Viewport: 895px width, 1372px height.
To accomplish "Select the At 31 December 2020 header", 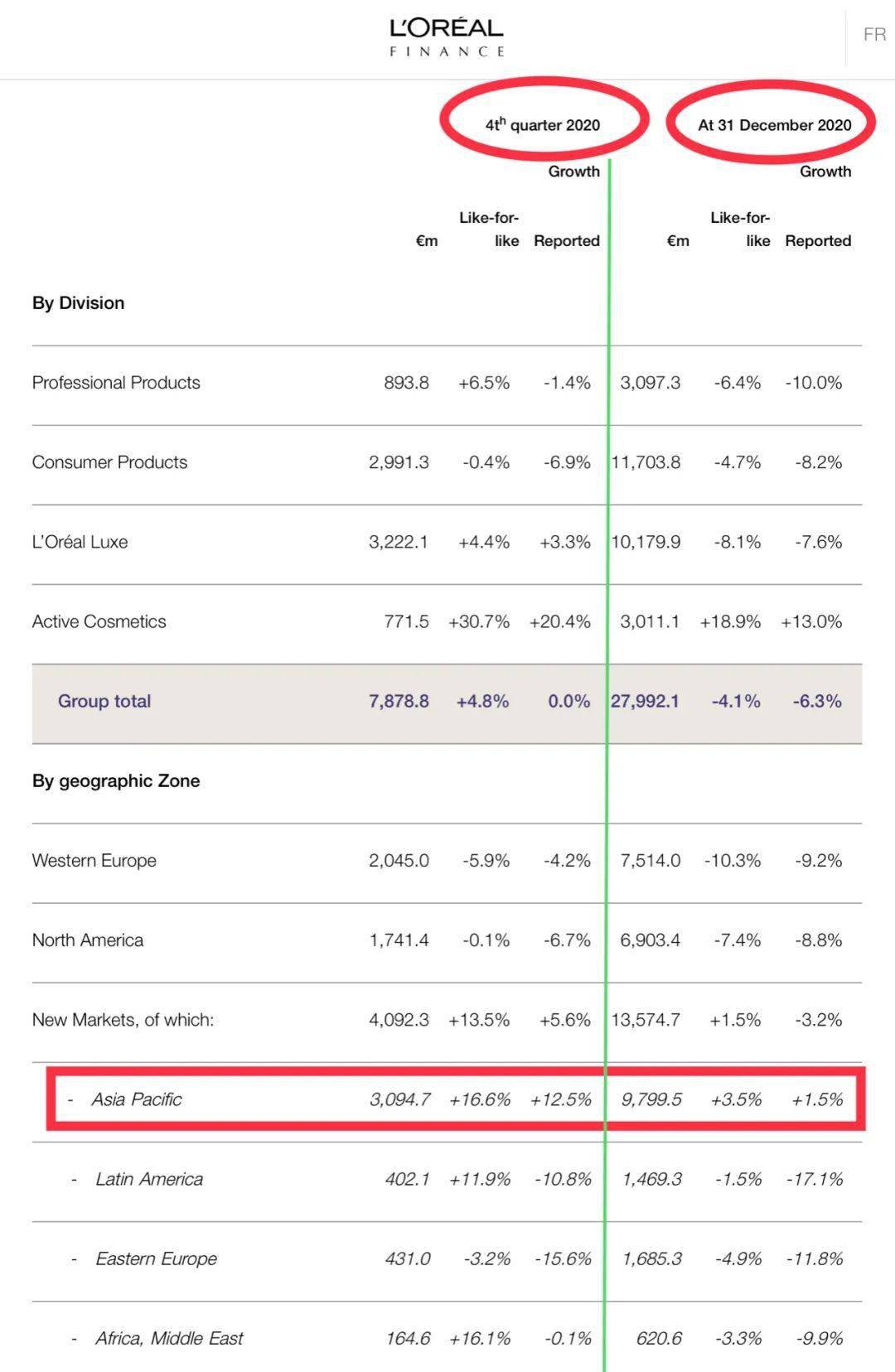I will click(x=774, y=125).
